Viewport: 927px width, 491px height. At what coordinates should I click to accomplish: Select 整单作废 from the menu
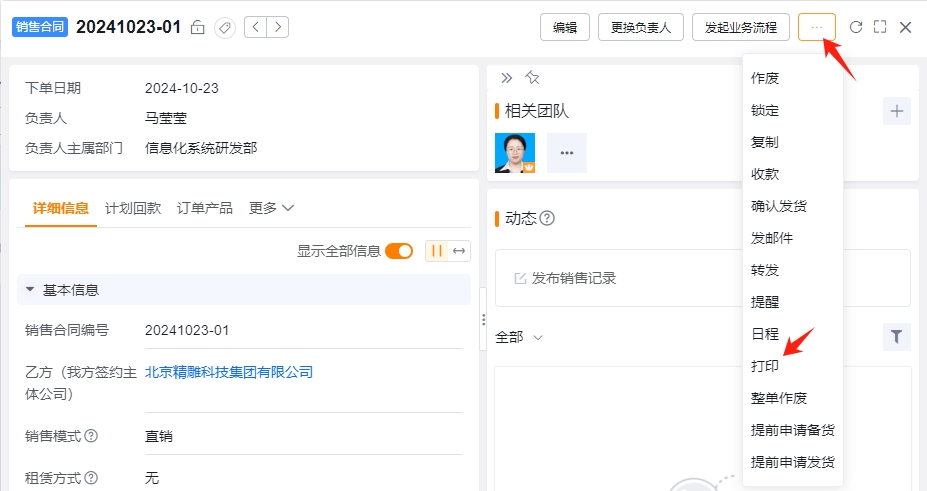(793, 398)
